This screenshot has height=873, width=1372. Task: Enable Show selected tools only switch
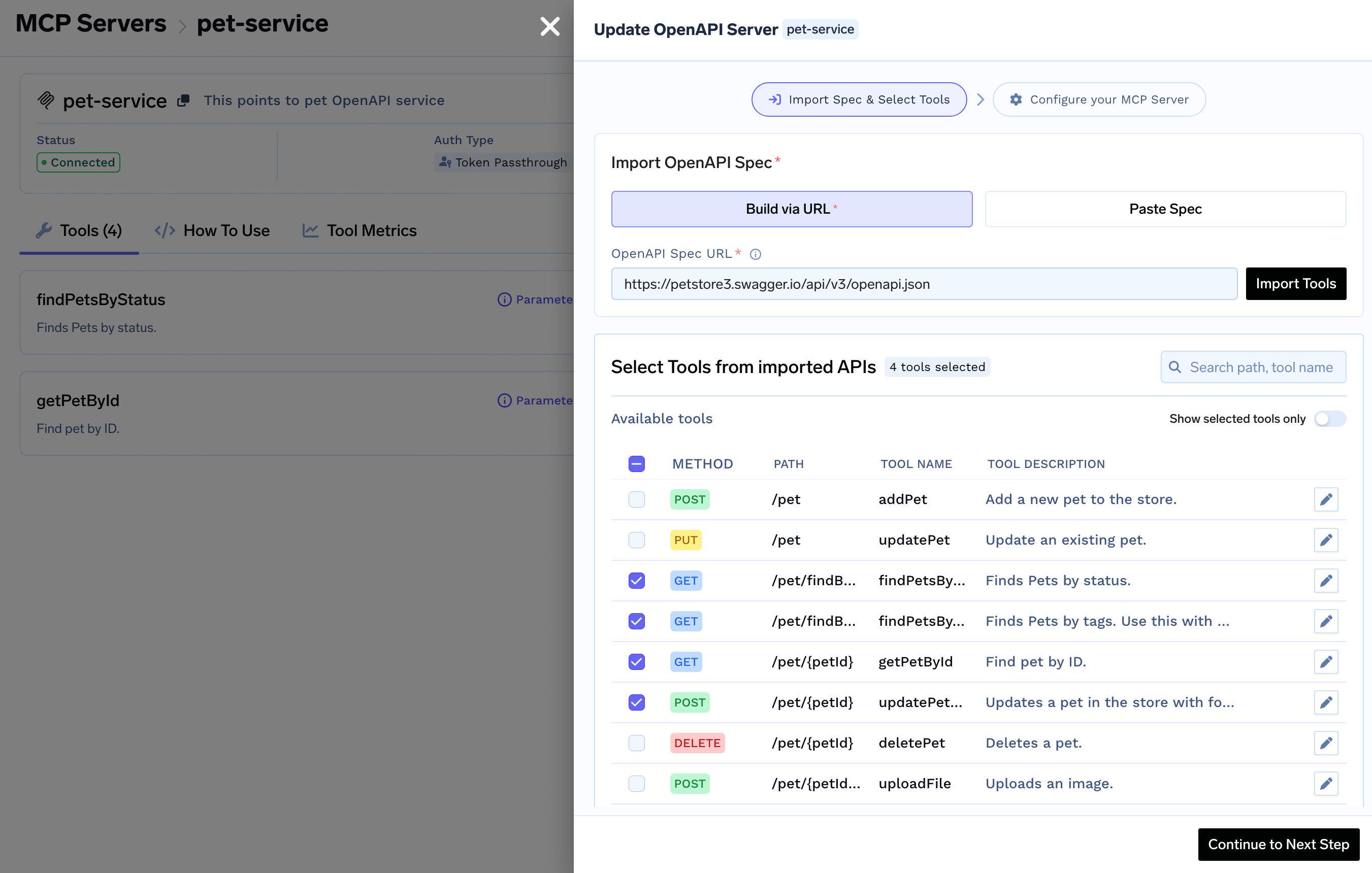1329,419
